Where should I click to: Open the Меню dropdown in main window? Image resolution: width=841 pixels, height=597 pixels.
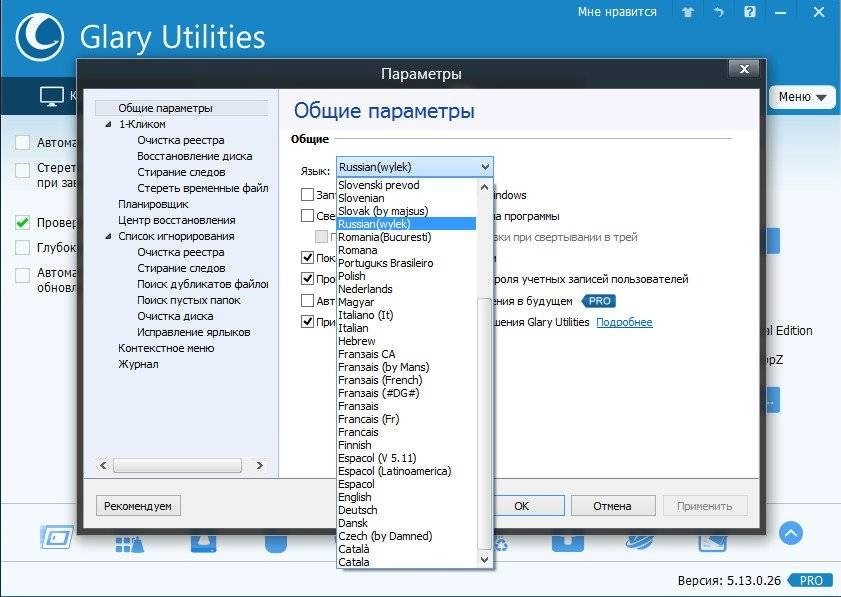click(802, 97)
